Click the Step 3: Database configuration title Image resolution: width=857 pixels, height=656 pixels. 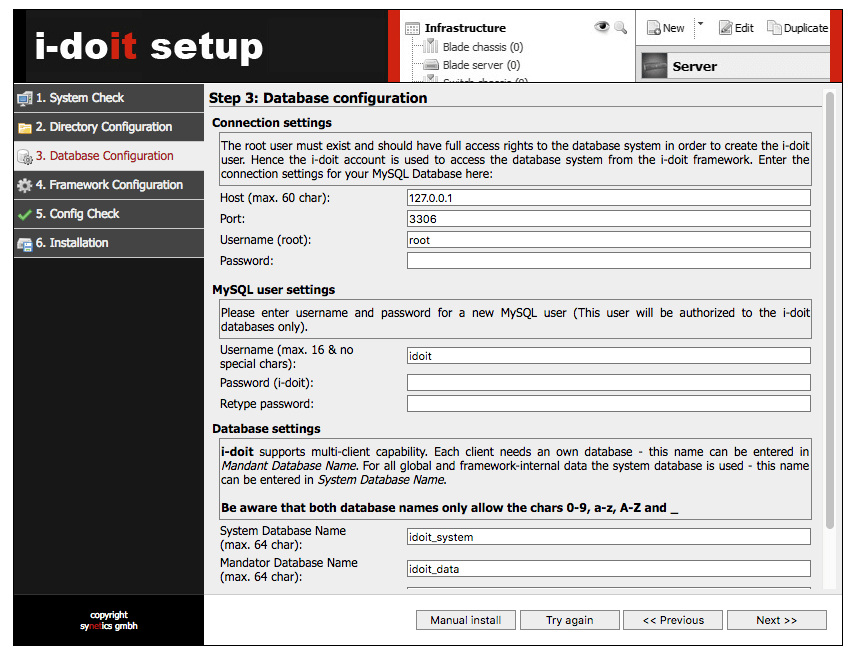point(318,98)
